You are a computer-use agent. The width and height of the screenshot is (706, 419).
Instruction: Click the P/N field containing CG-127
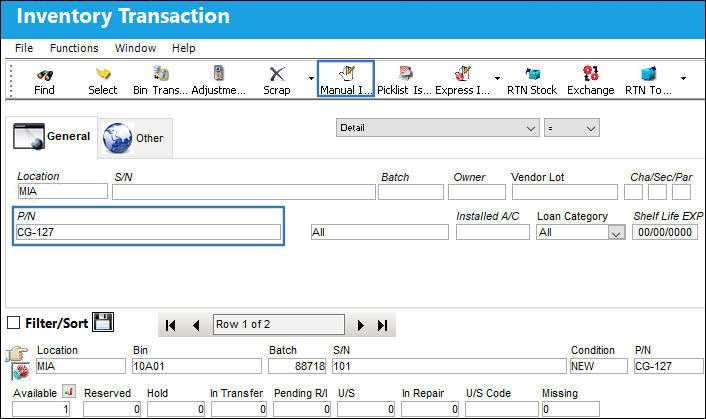[x=148, y=232]
